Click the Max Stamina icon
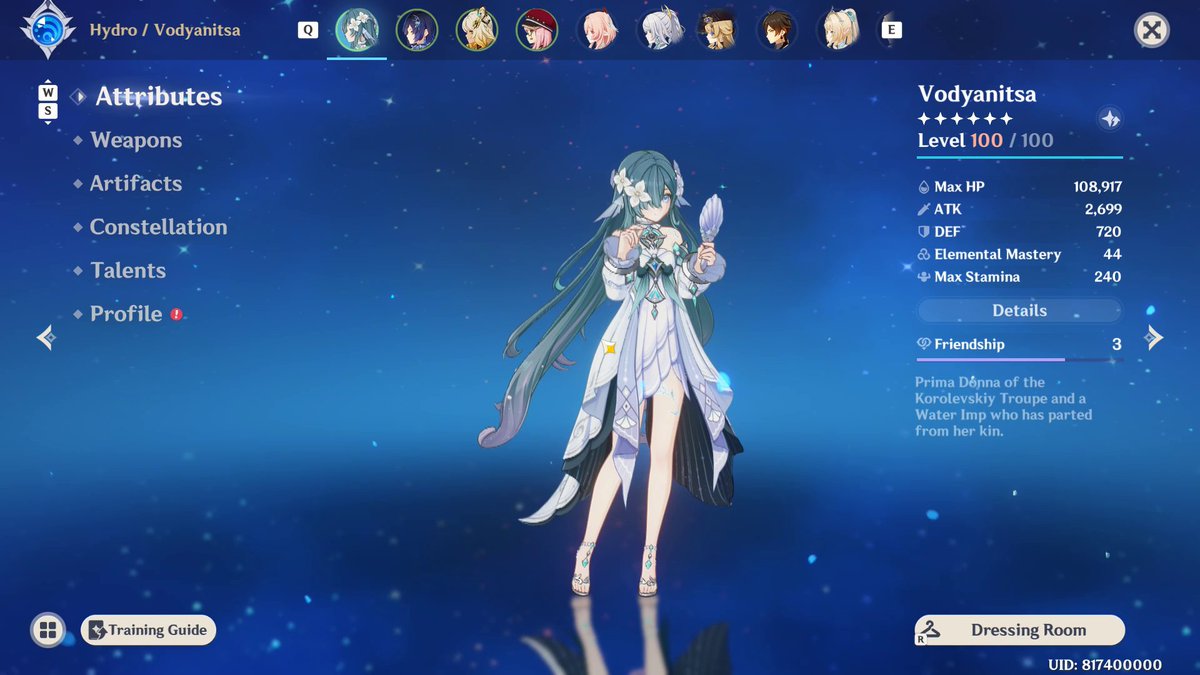The image size is (1200, 675). 924,276
